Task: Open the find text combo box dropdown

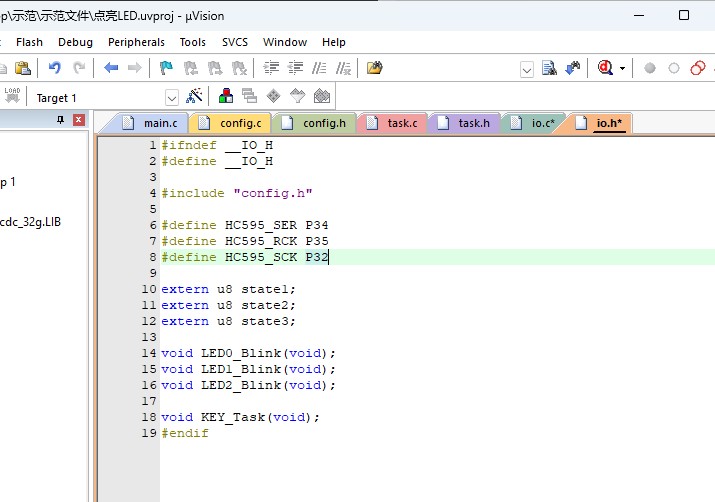Action: tap(527, 68)
